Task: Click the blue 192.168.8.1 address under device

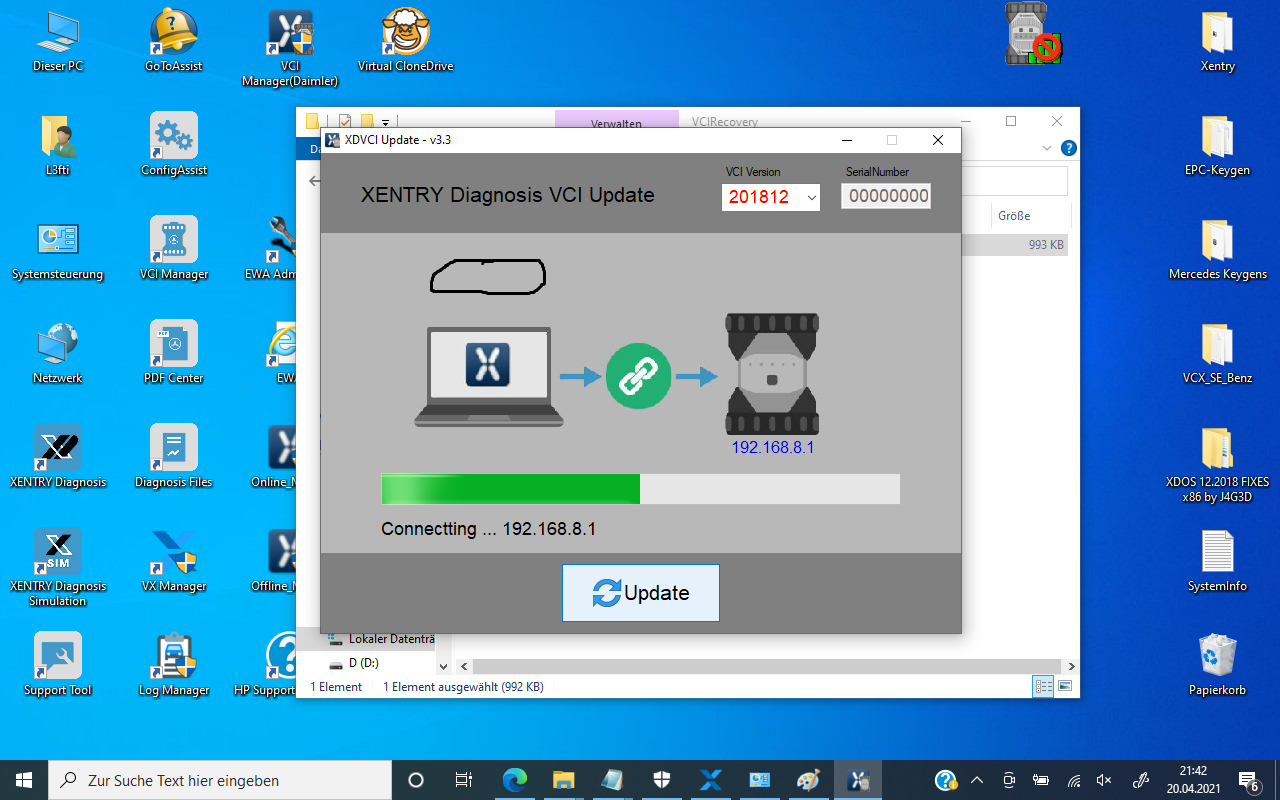Action: (773, 447)
